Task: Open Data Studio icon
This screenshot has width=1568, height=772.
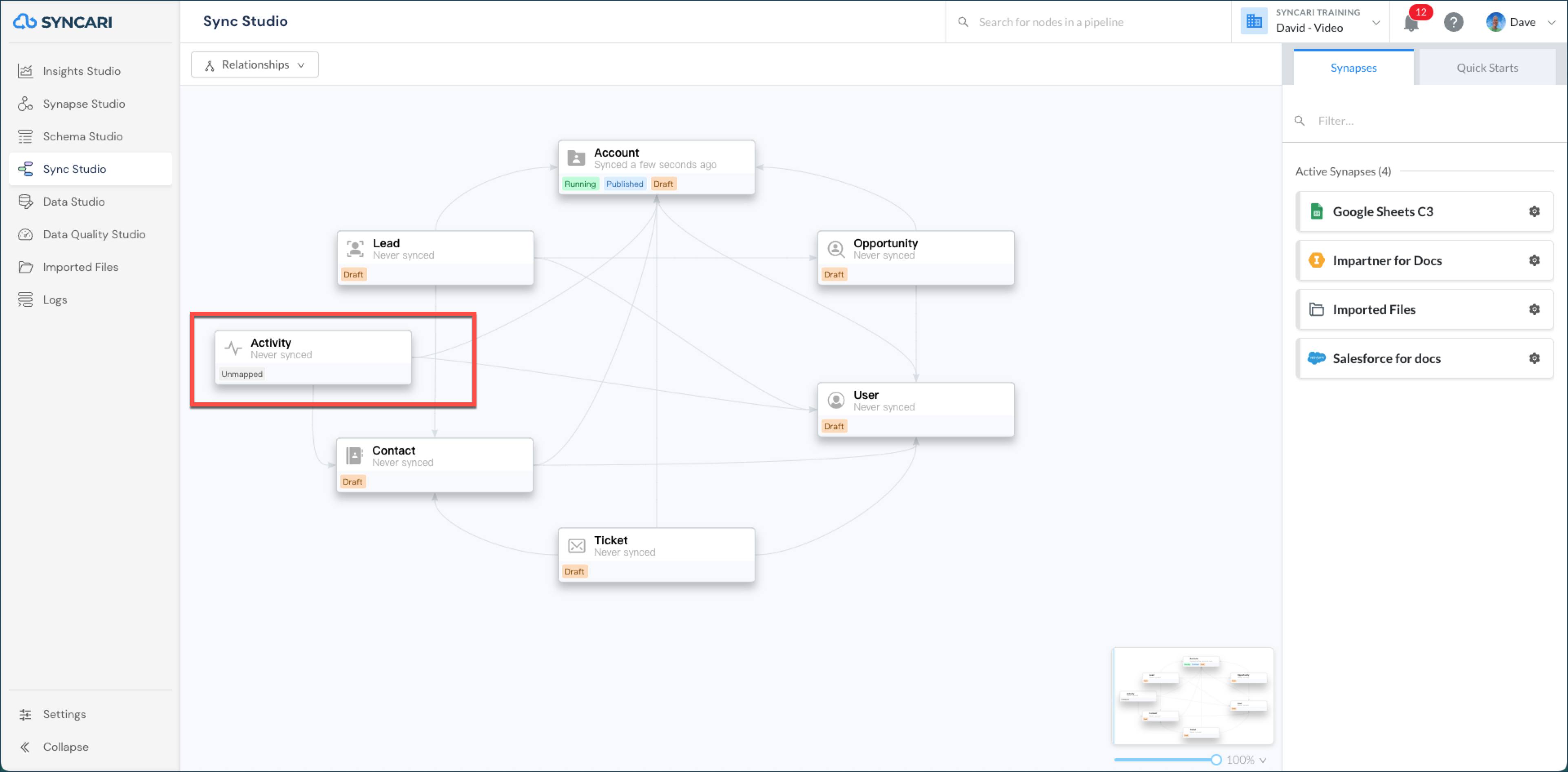Action: pos(25,202)
